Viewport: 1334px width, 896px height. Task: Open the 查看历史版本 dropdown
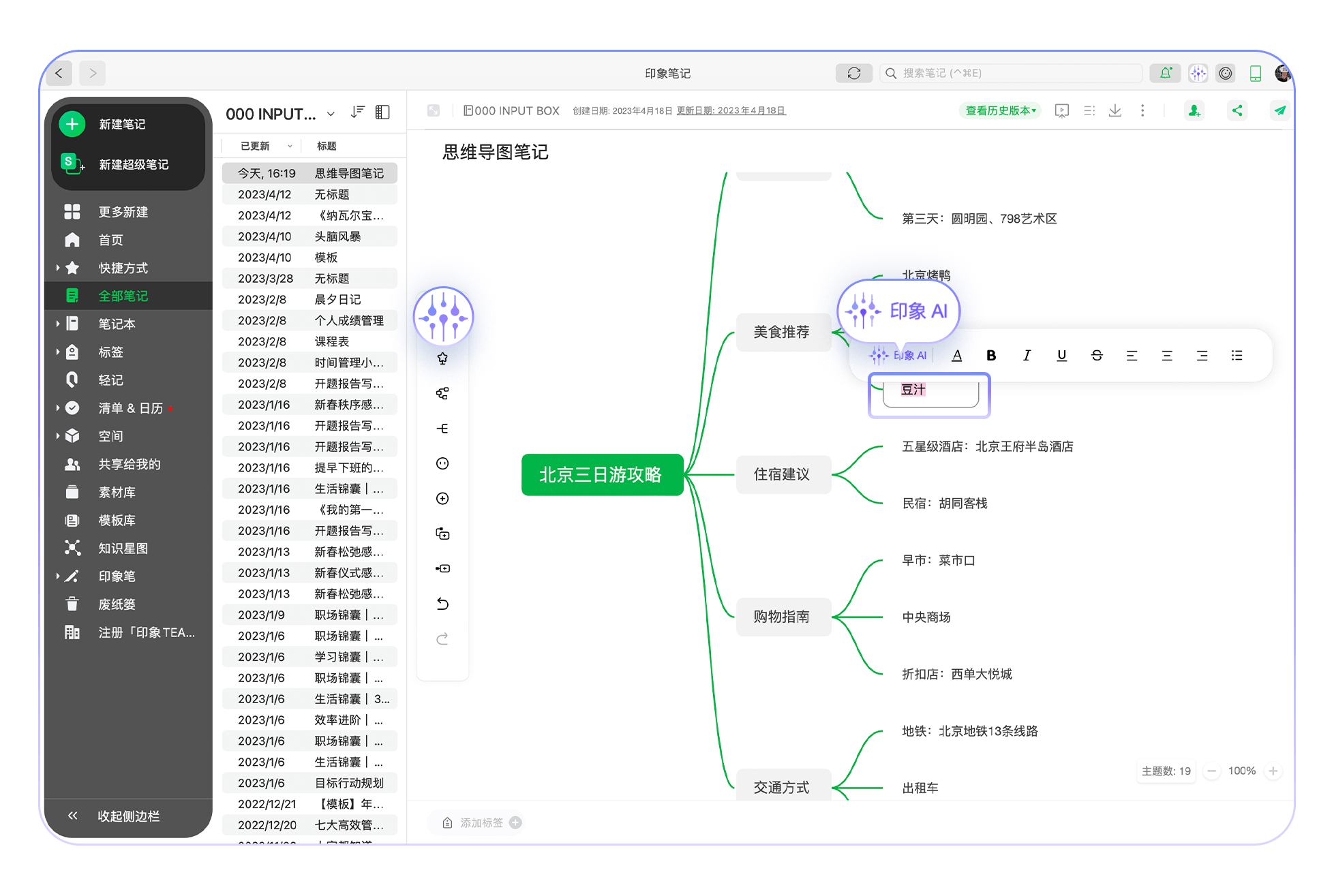pos(1000,110)
